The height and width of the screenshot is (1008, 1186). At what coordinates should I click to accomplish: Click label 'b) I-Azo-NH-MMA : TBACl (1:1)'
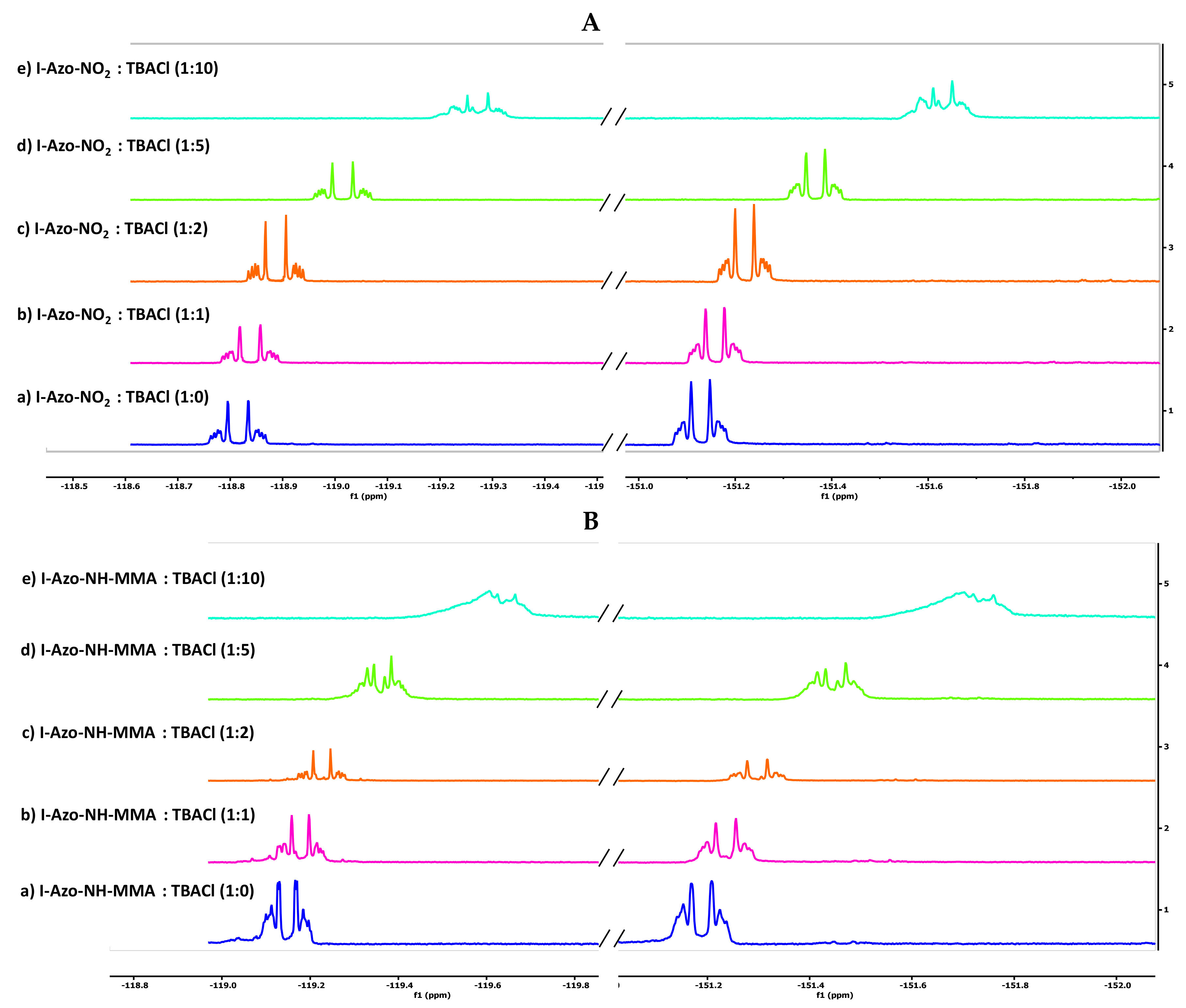138,815
